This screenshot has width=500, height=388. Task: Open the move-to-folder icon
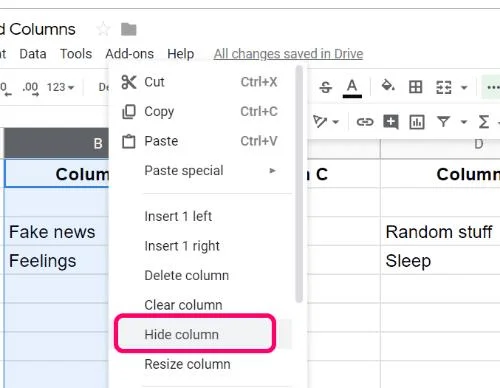(x=129, y=29)
